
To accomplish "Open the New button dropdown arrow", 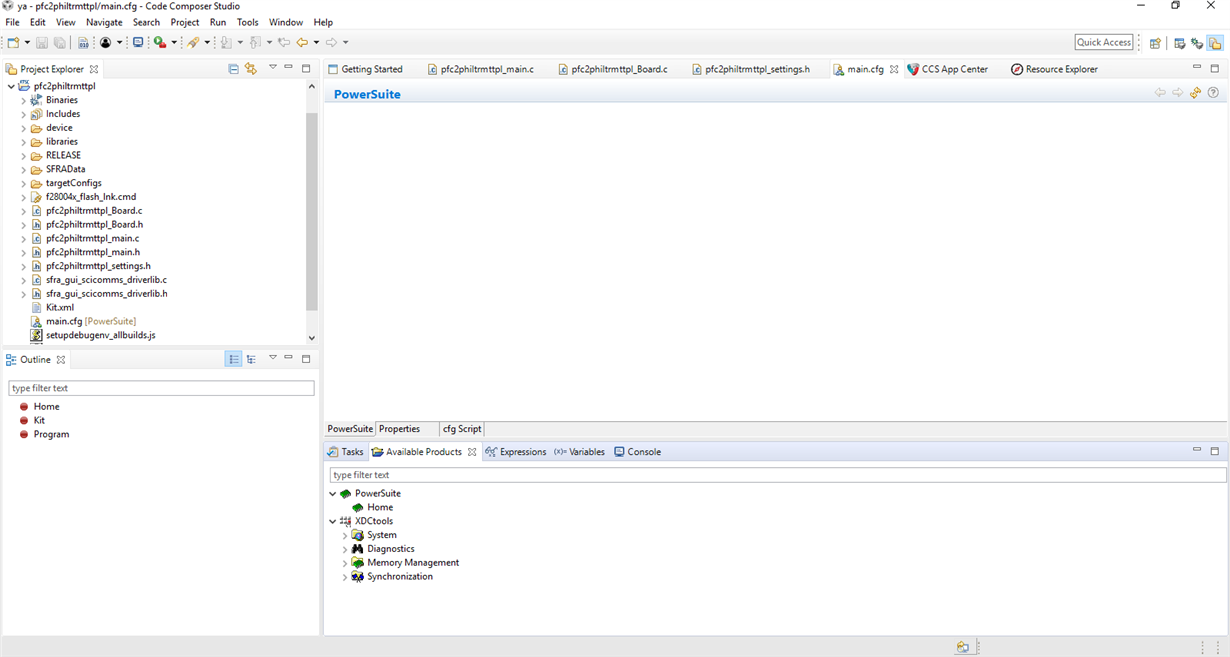I will [27, 42].
